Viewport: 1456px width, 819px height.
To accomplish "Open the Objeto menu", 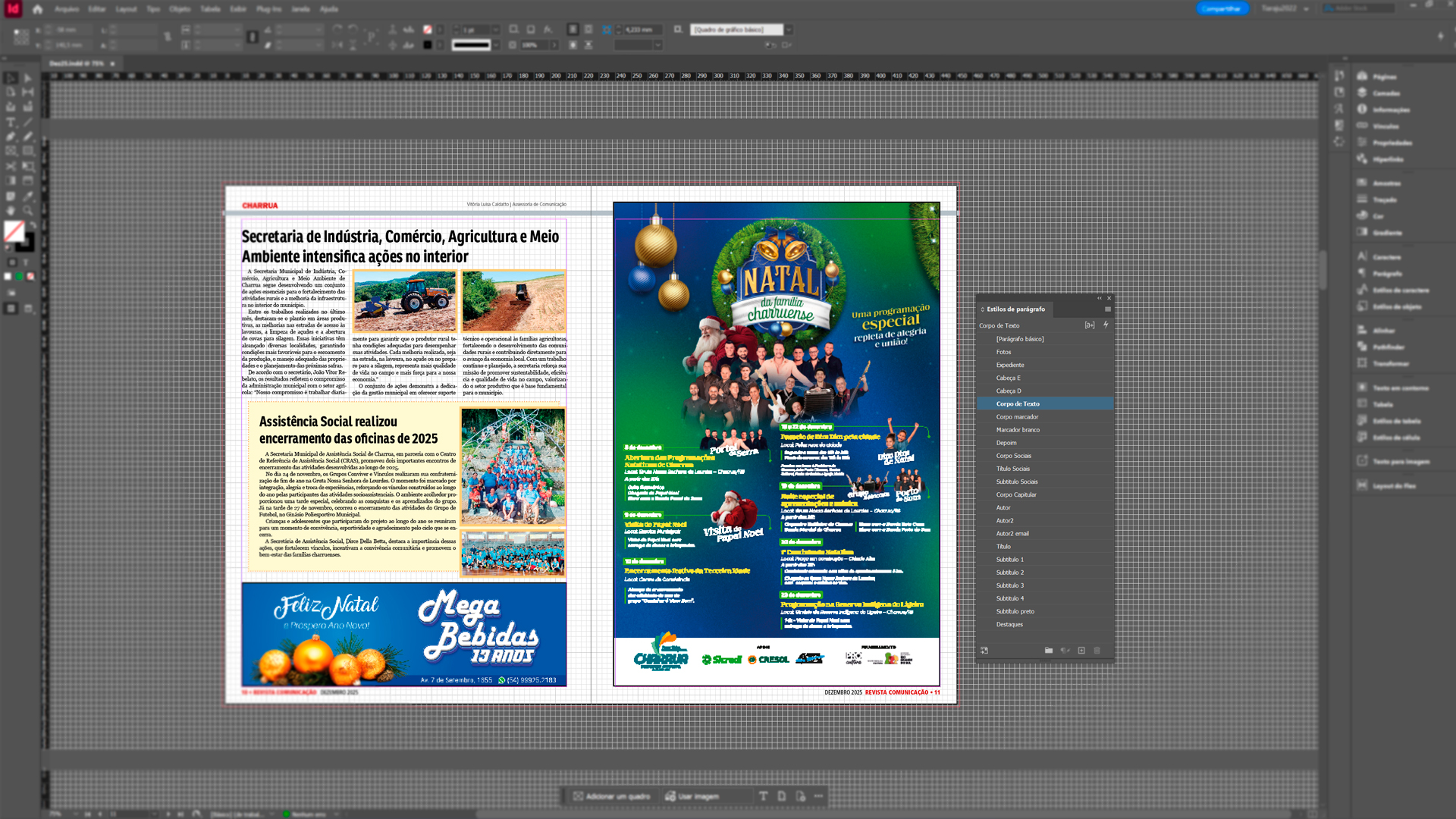I will click(180, 9).
